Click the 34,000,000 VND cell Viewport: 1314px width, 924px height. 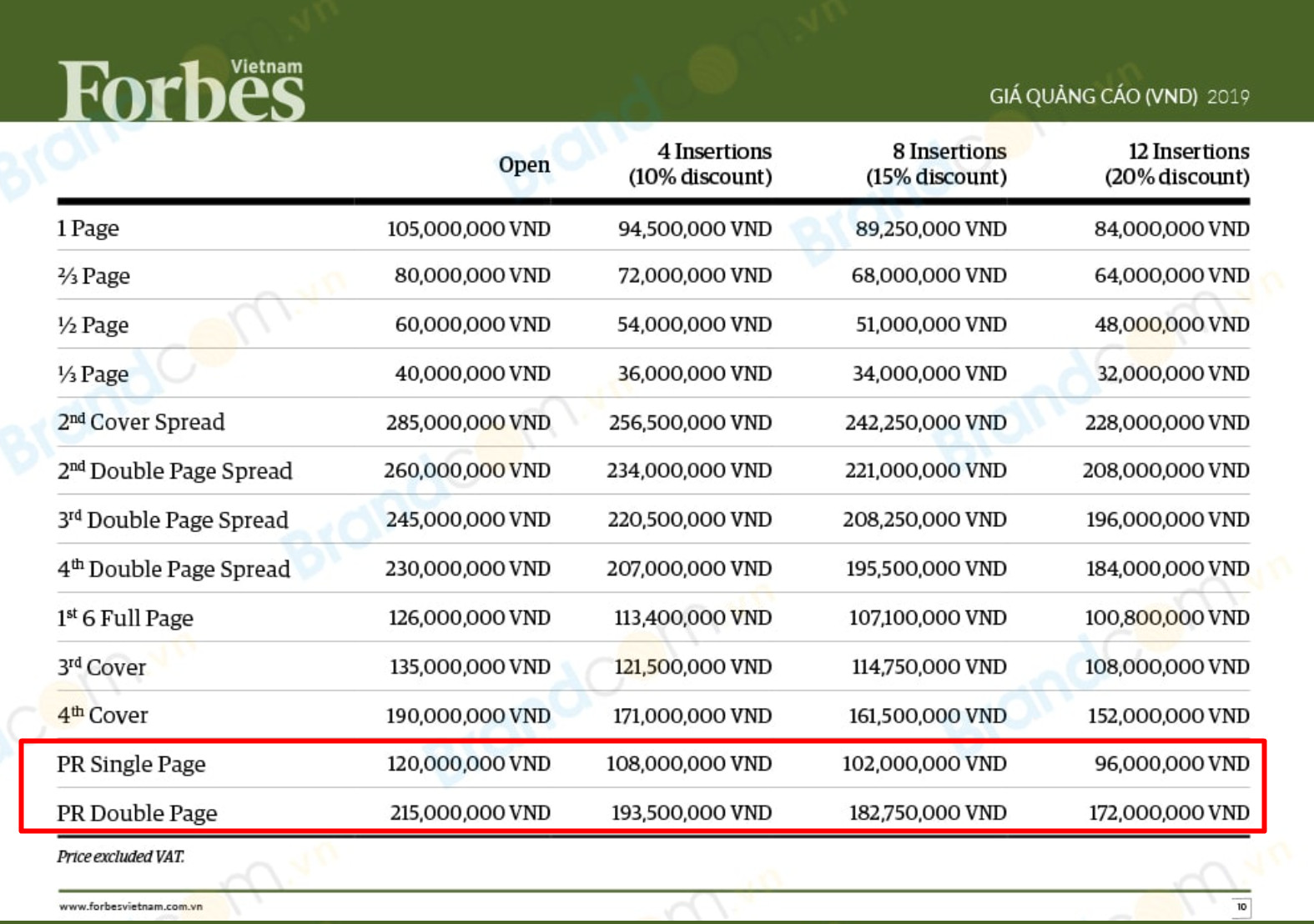point(929,374)
